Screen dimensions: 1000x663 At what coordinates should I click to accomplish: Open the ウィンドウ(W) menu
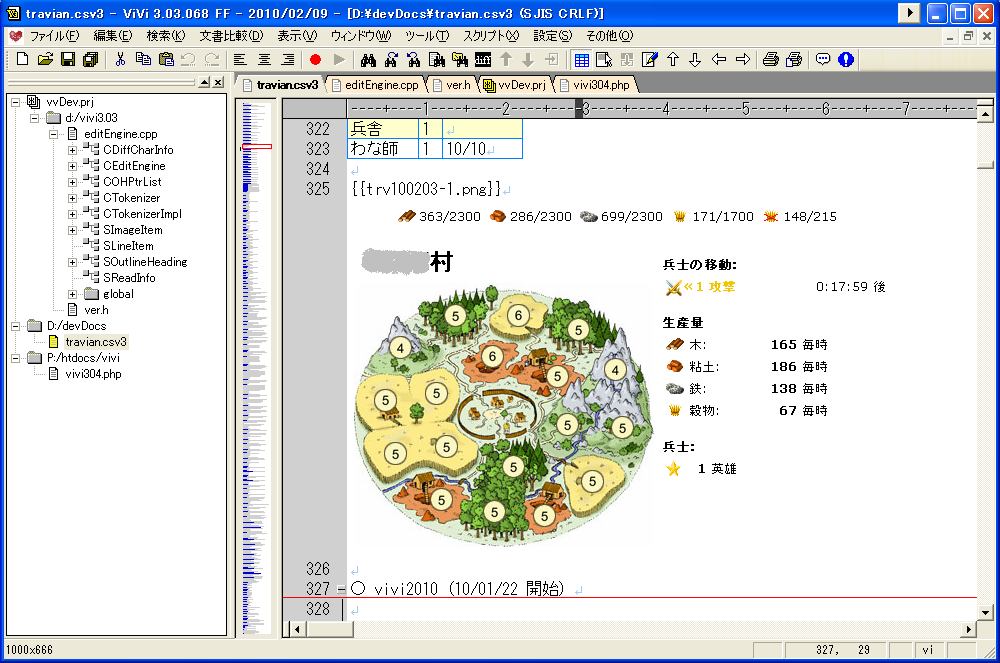(x=361, y=36)
